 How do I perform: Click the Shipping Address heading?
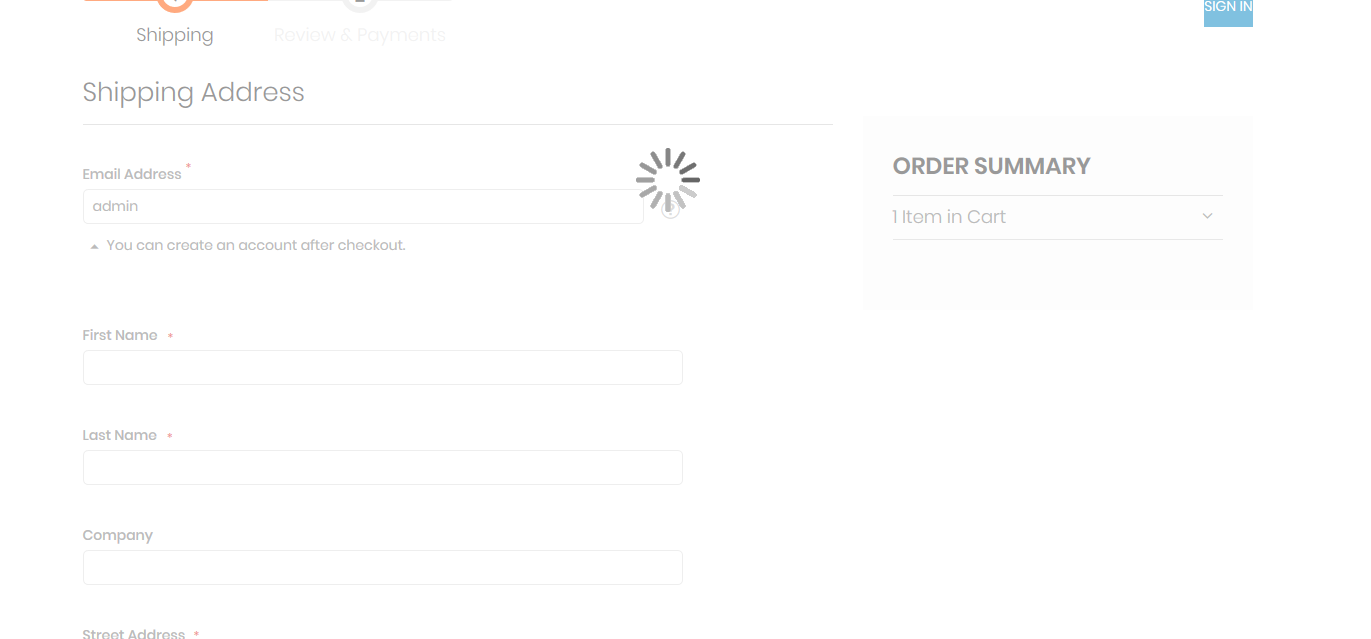tap(193, 92)
